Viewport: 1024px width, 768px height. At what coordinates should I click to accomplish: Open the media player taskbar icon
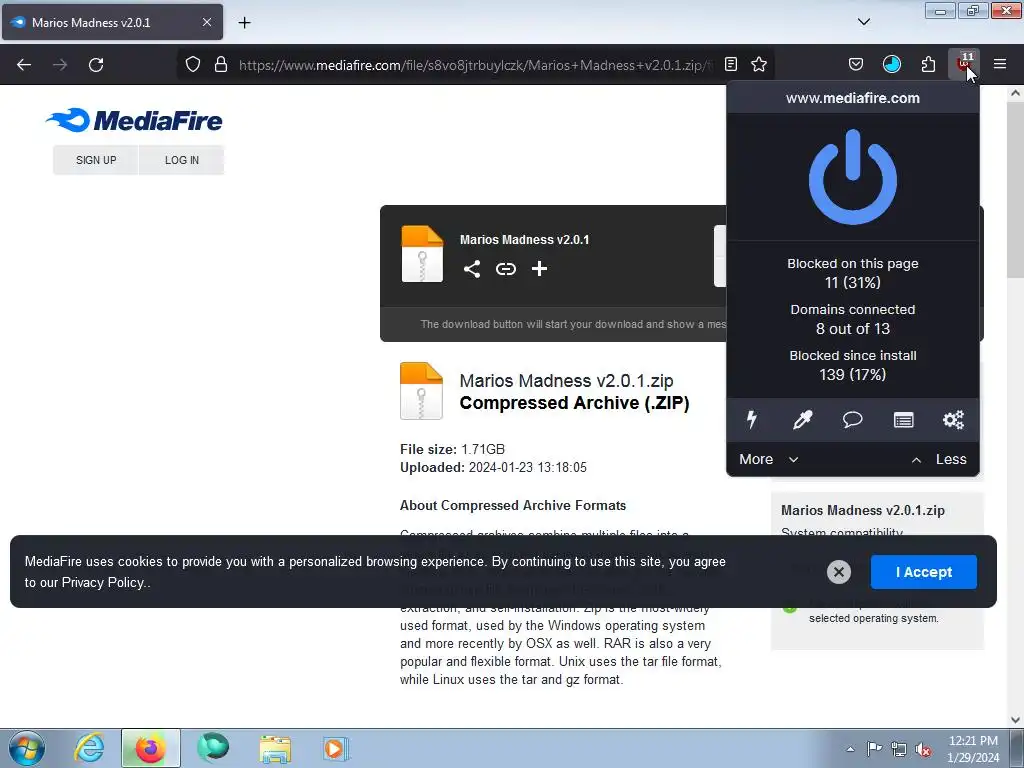(336, 748)
